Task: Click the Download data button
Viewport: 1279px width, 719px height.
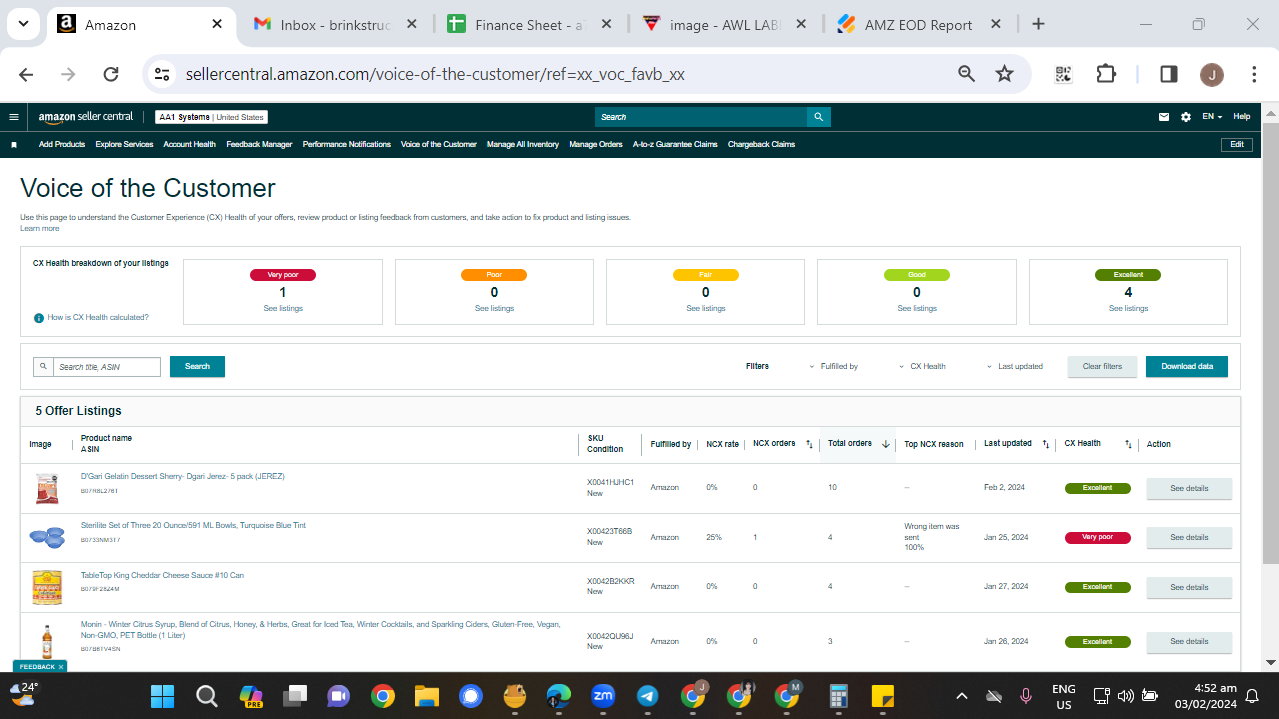Action: [1187, 367]
